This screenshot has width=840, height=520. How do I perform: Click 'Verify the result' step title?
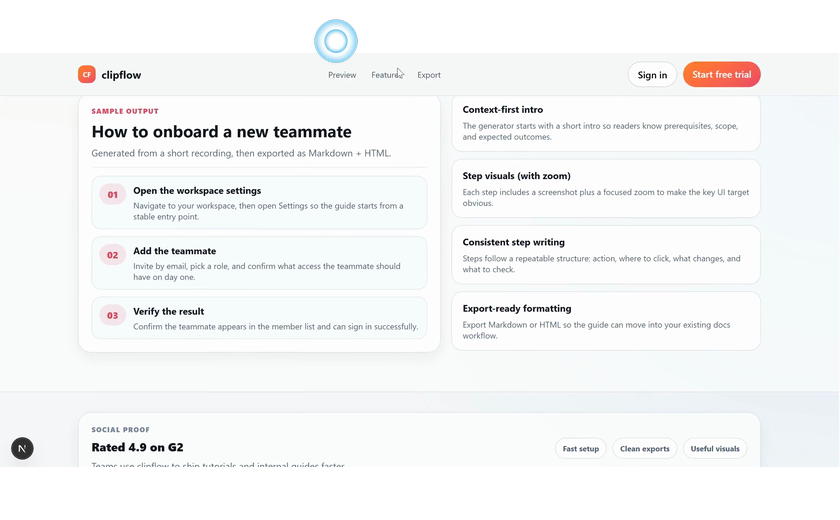tap(169, 312)
